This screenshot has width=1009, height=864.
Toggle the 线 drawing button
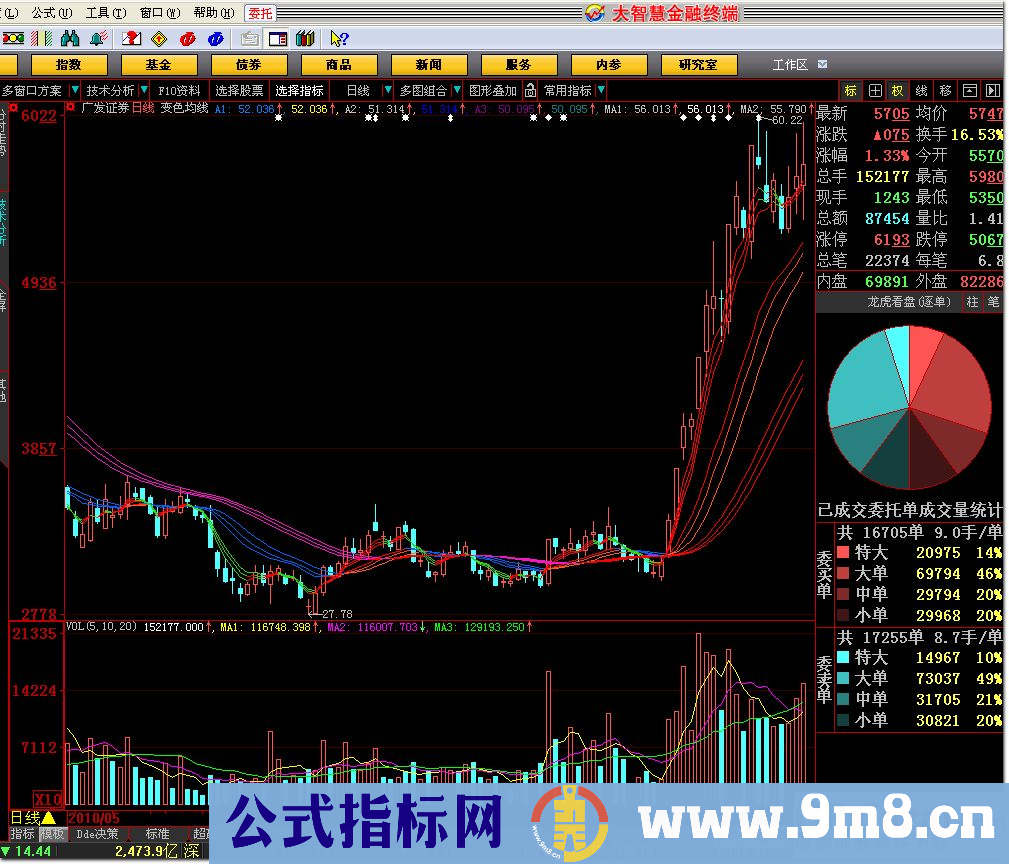point(921,91)
